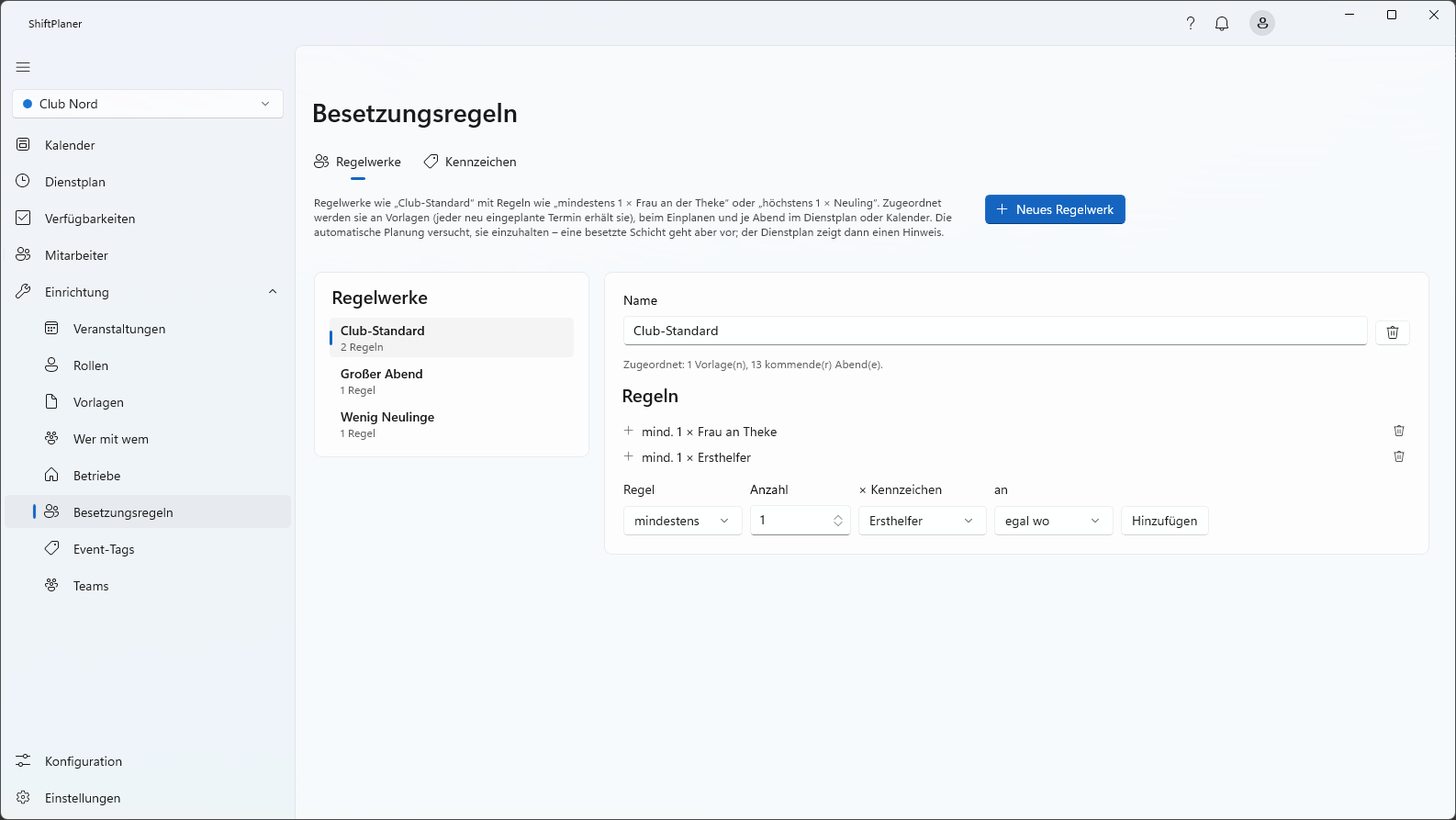Open the help question mark icon

point(1191,24)
